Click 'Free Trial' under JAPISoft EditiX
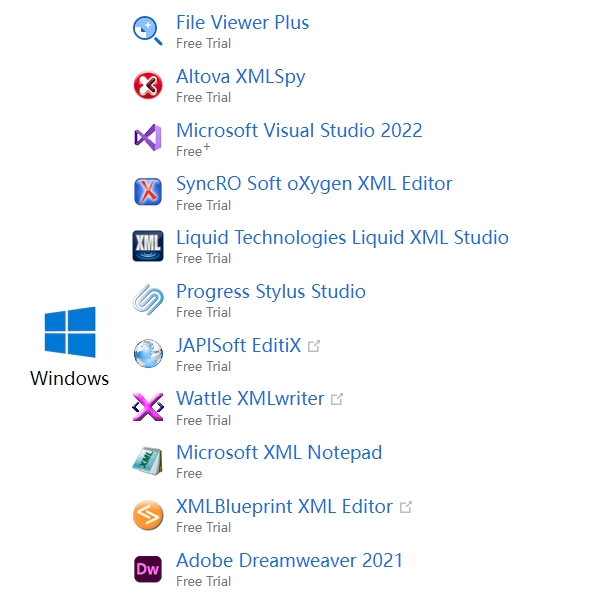Screen dimensions: 613x601 point(203,366)
